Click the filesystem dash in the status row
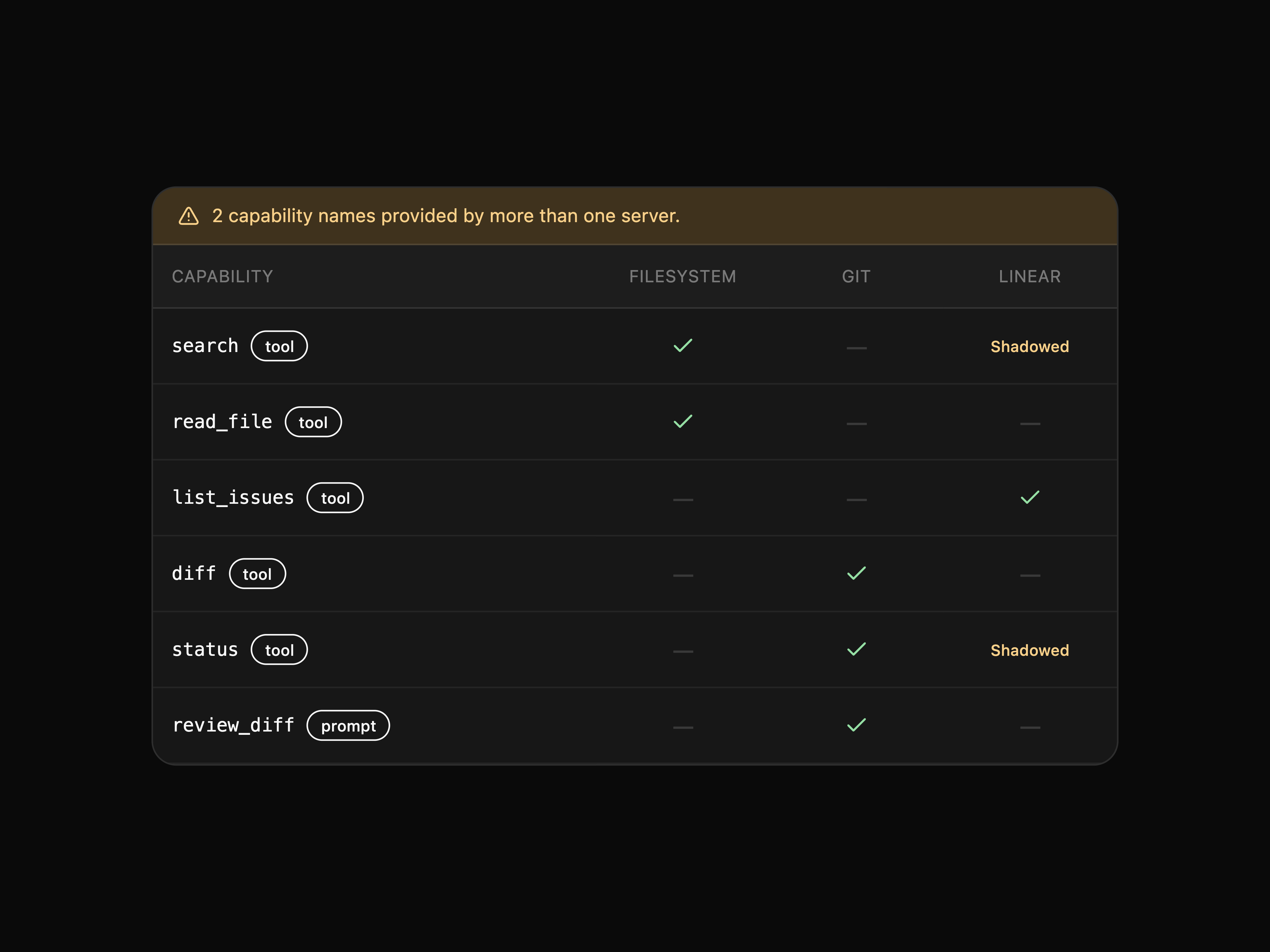 coord(683,651)
